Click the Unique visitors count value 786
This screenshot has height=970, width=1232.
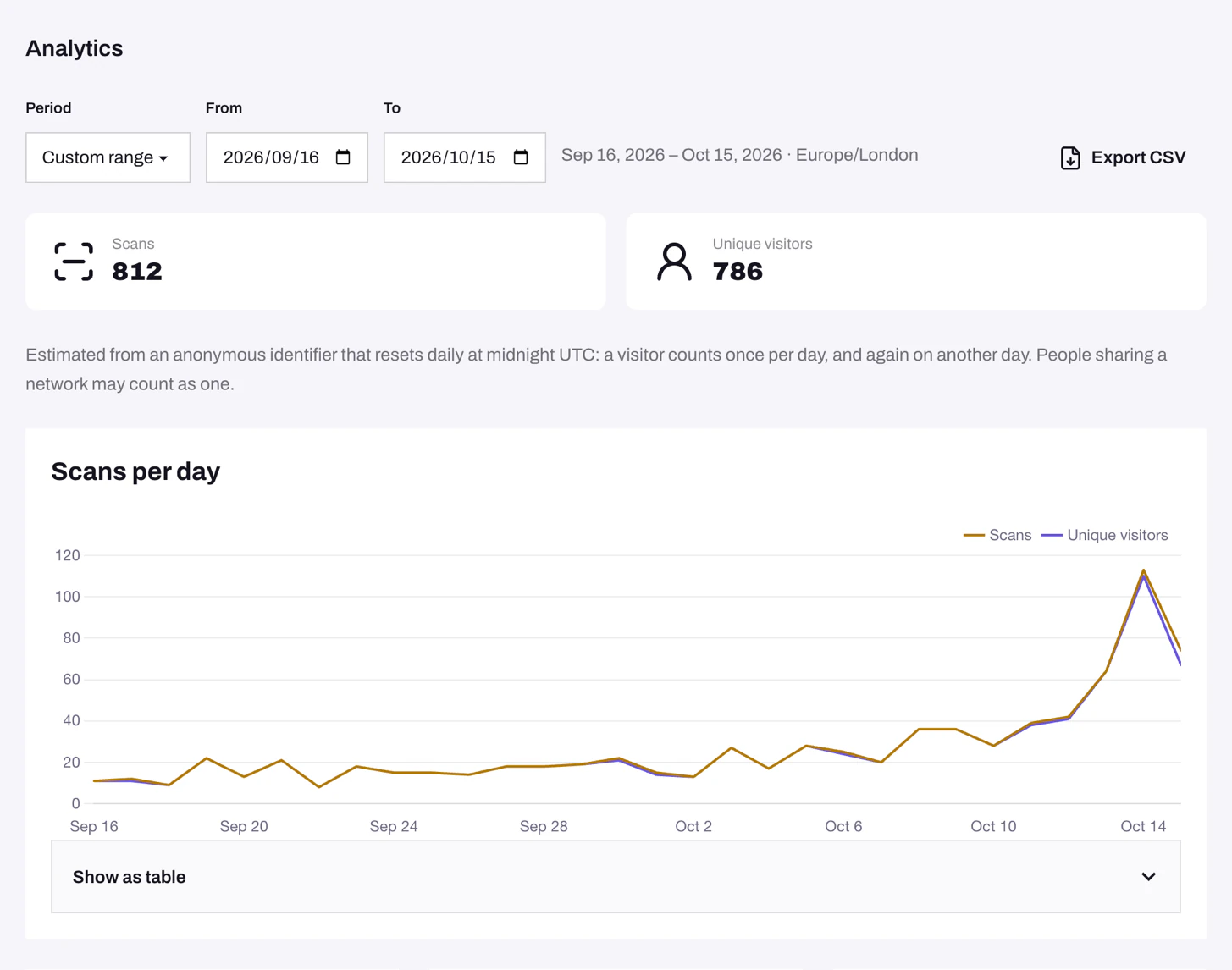[x=738, y=272]
